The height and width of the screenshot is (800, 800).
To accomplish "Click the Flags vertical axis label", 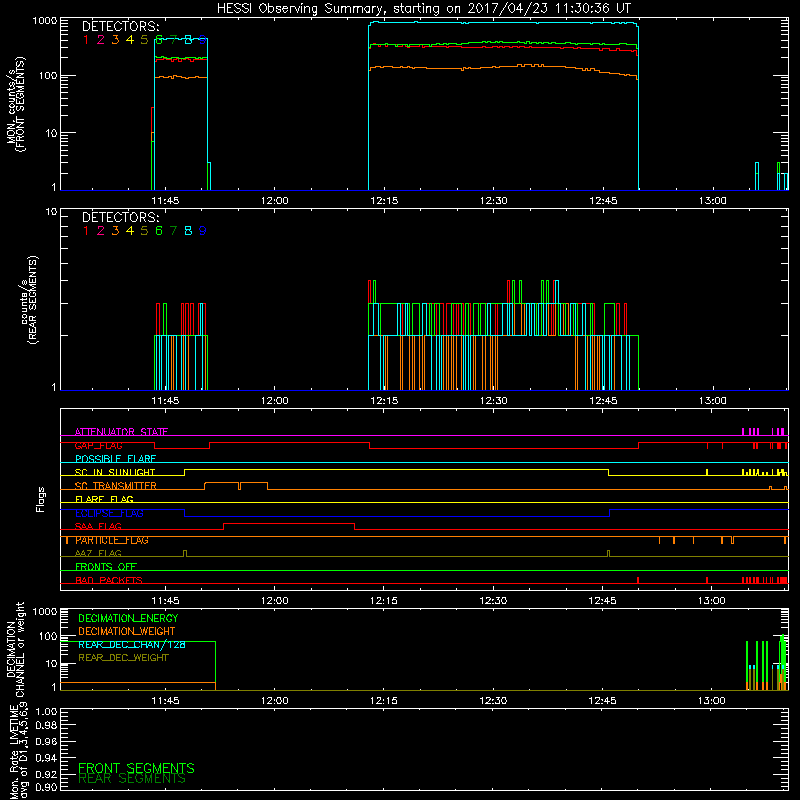I will [40, 499].
